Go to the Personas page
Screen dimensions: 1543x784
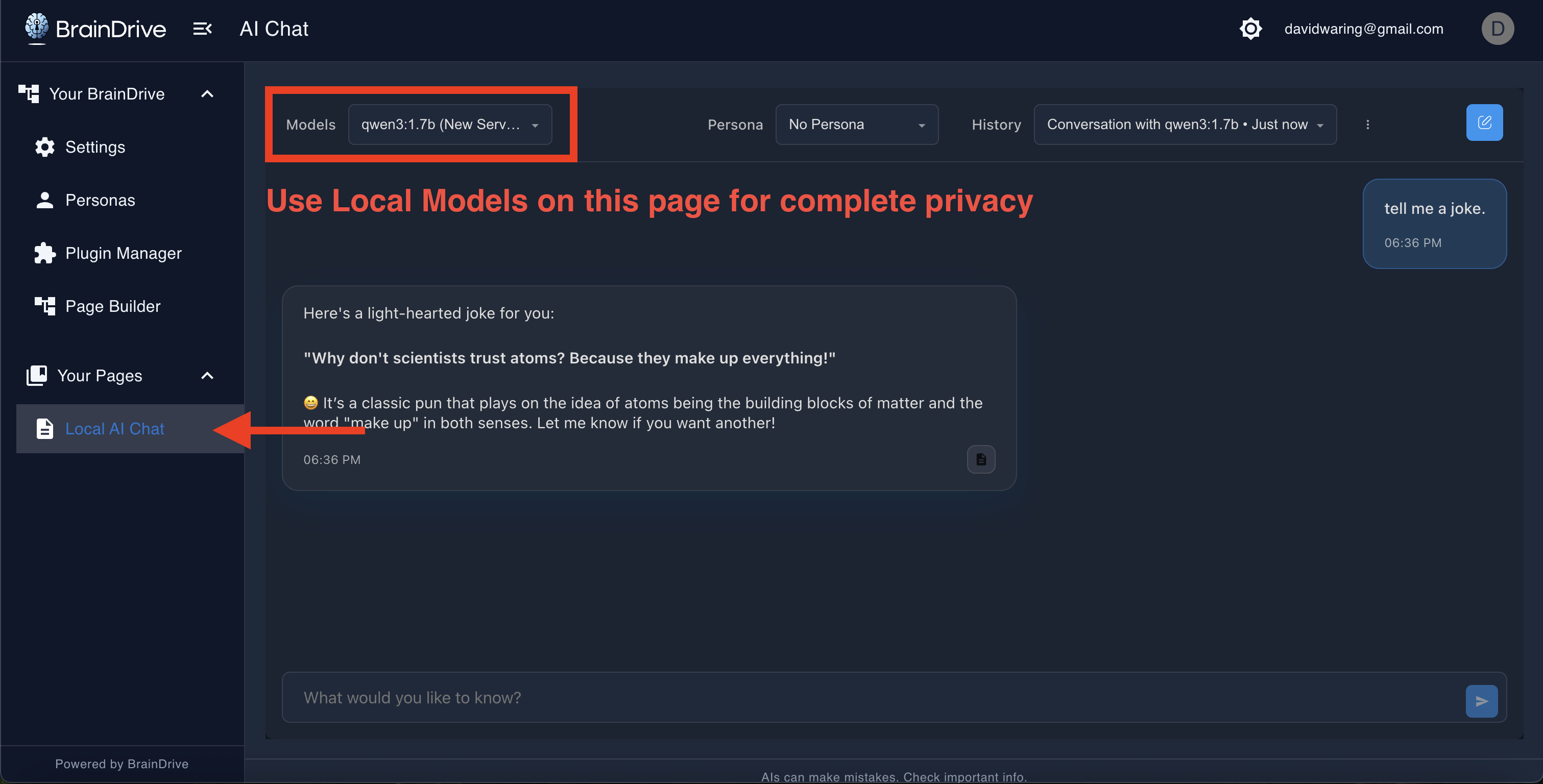point(100,200)
